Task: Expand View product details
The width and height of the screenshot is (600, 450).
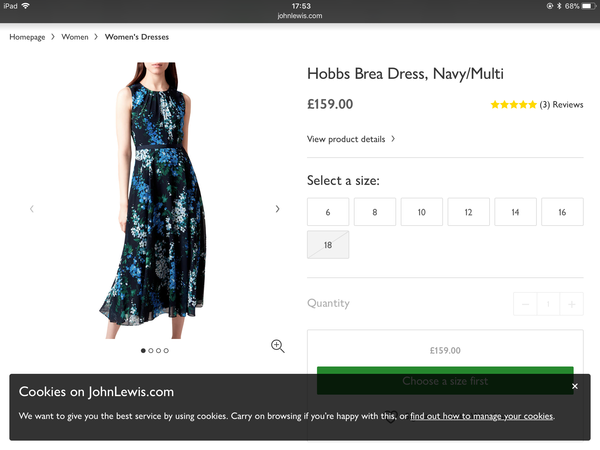Action: (x=351, y=139)
